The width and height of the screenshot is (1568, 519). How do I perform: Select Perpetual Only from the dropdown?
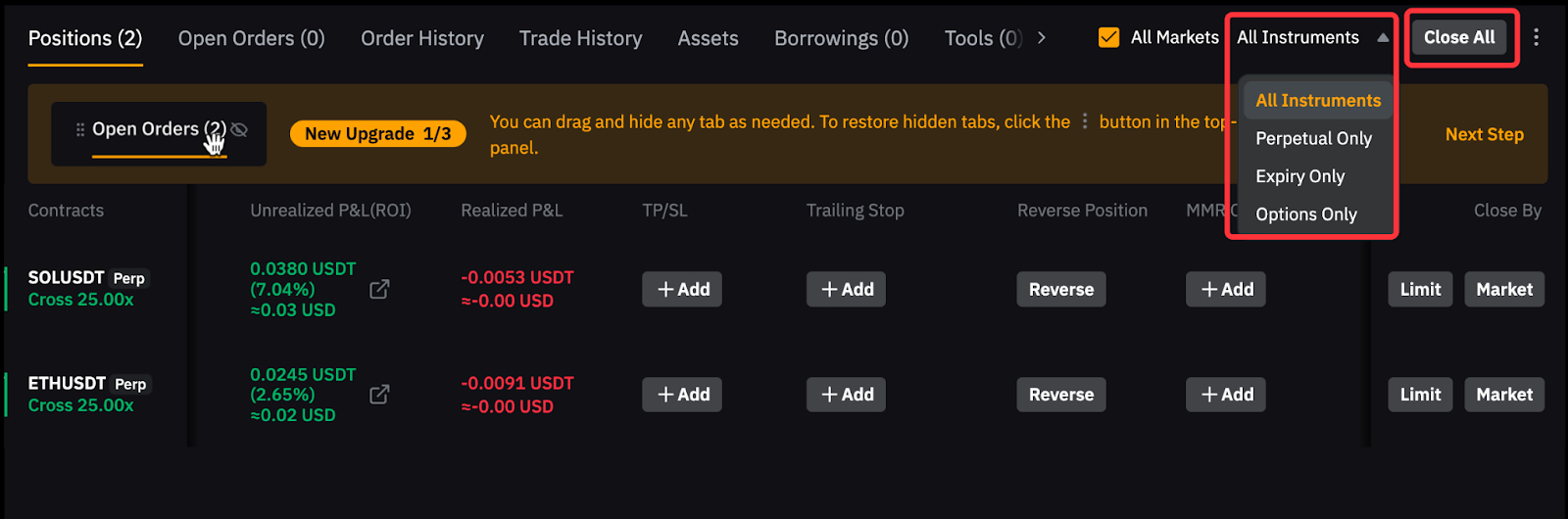(1313, 138)
